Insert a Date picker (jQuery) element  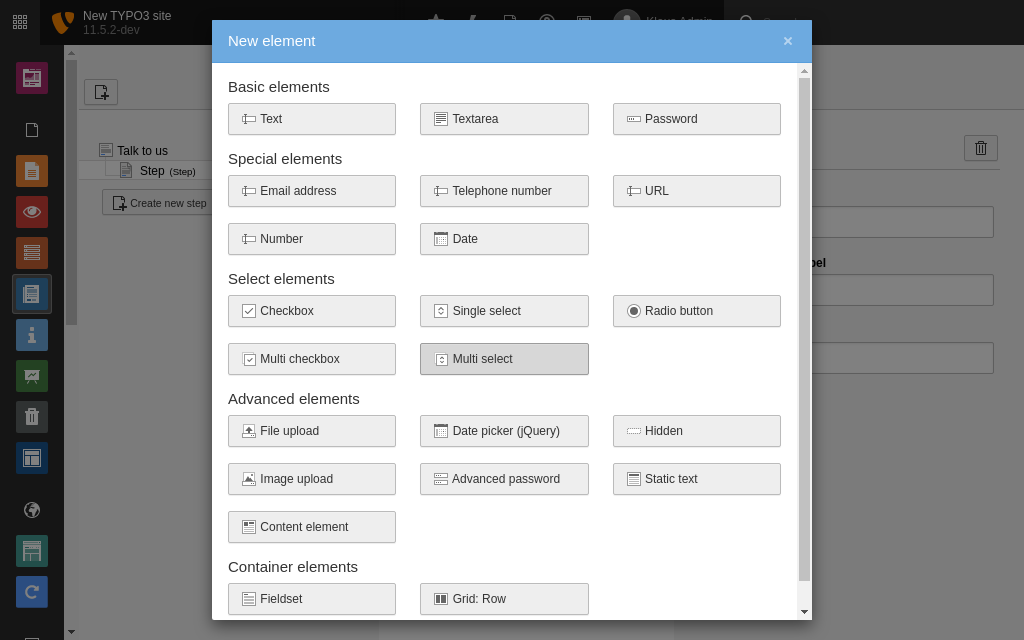point(504,431)
